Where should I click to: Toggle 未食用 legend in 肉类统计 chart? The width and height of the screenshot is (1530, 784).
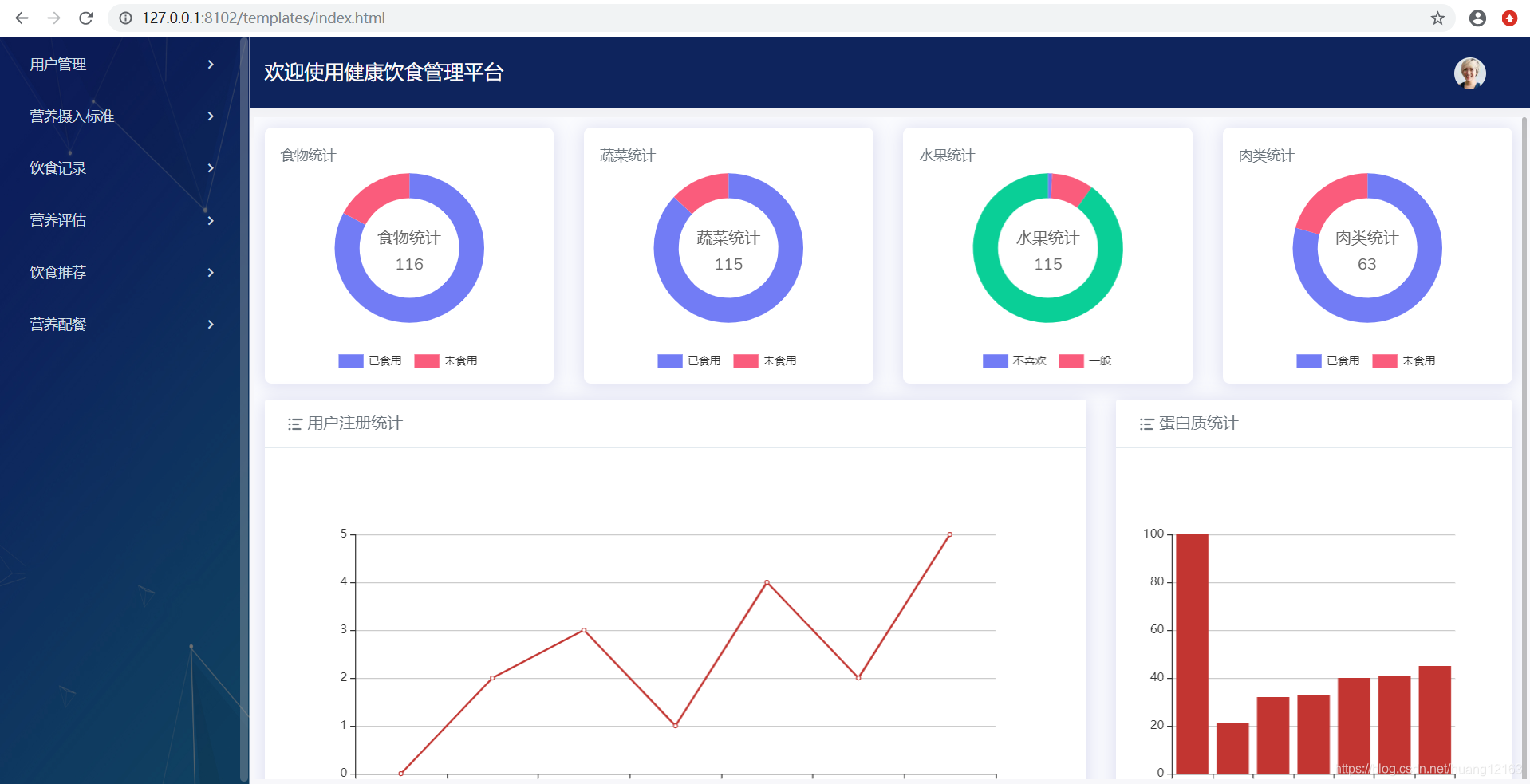click(1404, 360)
